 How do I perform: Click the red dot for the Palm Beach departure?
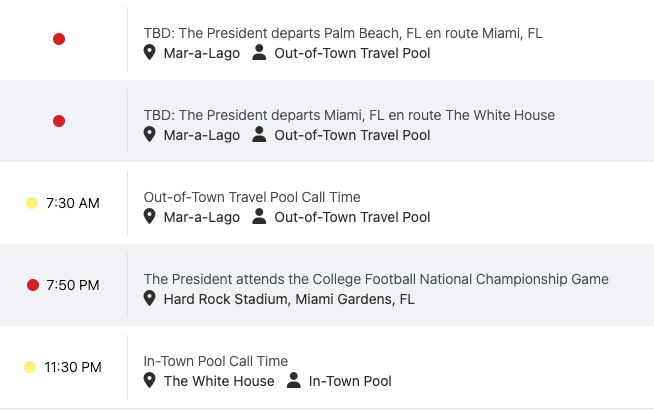coord(59,39)
